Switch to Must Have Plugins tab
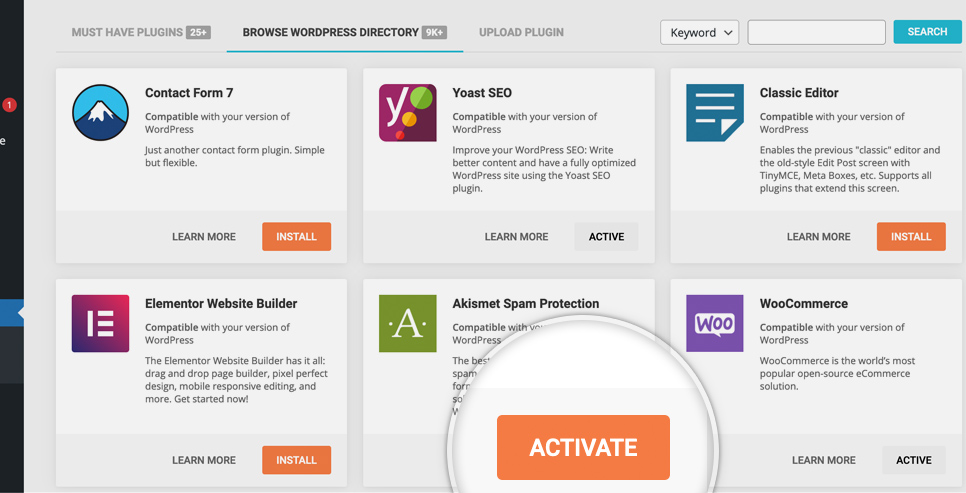This screenshot has height=493, width=966. click(141, 32)
